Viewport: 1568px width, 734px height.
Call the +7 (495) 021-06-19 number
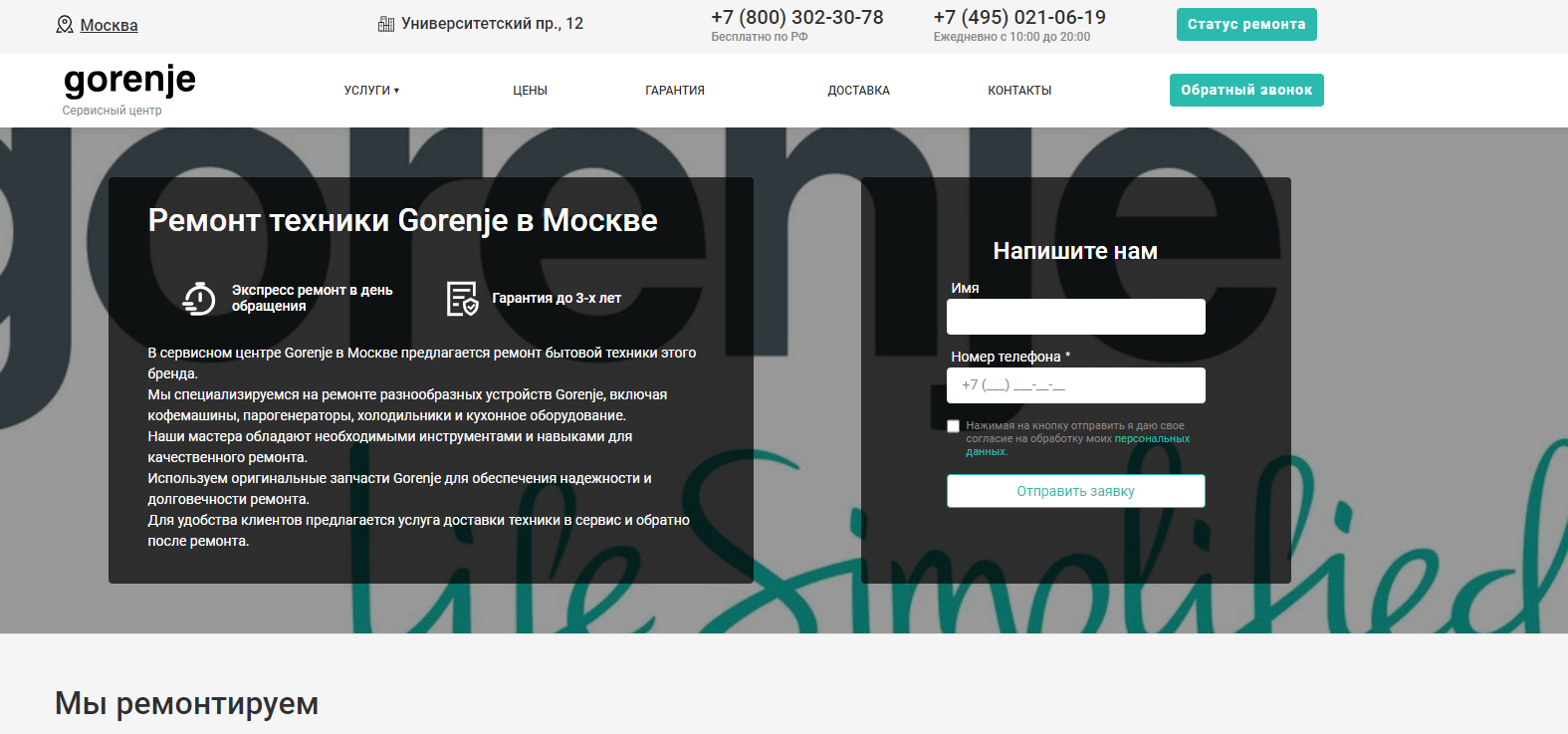click(x=1019, y=17)
